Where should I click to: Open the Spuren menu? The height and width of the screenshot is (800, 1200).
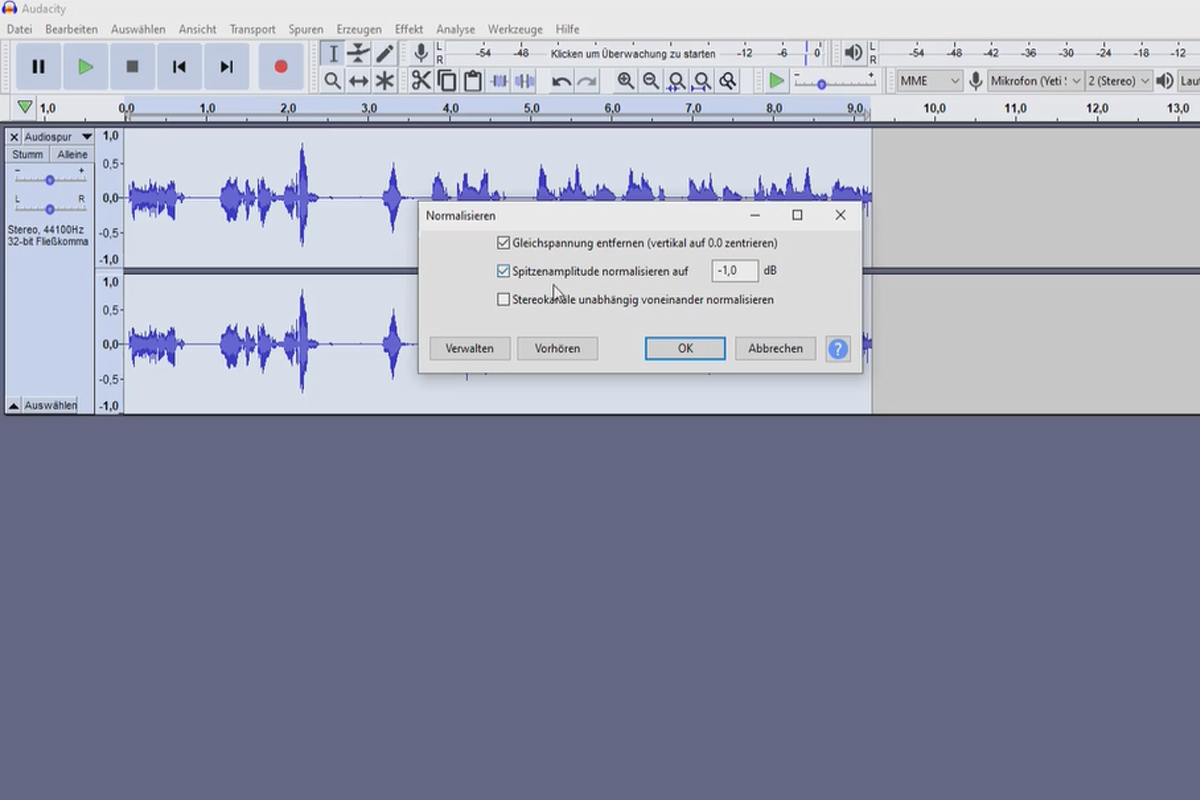click(306, 29)
